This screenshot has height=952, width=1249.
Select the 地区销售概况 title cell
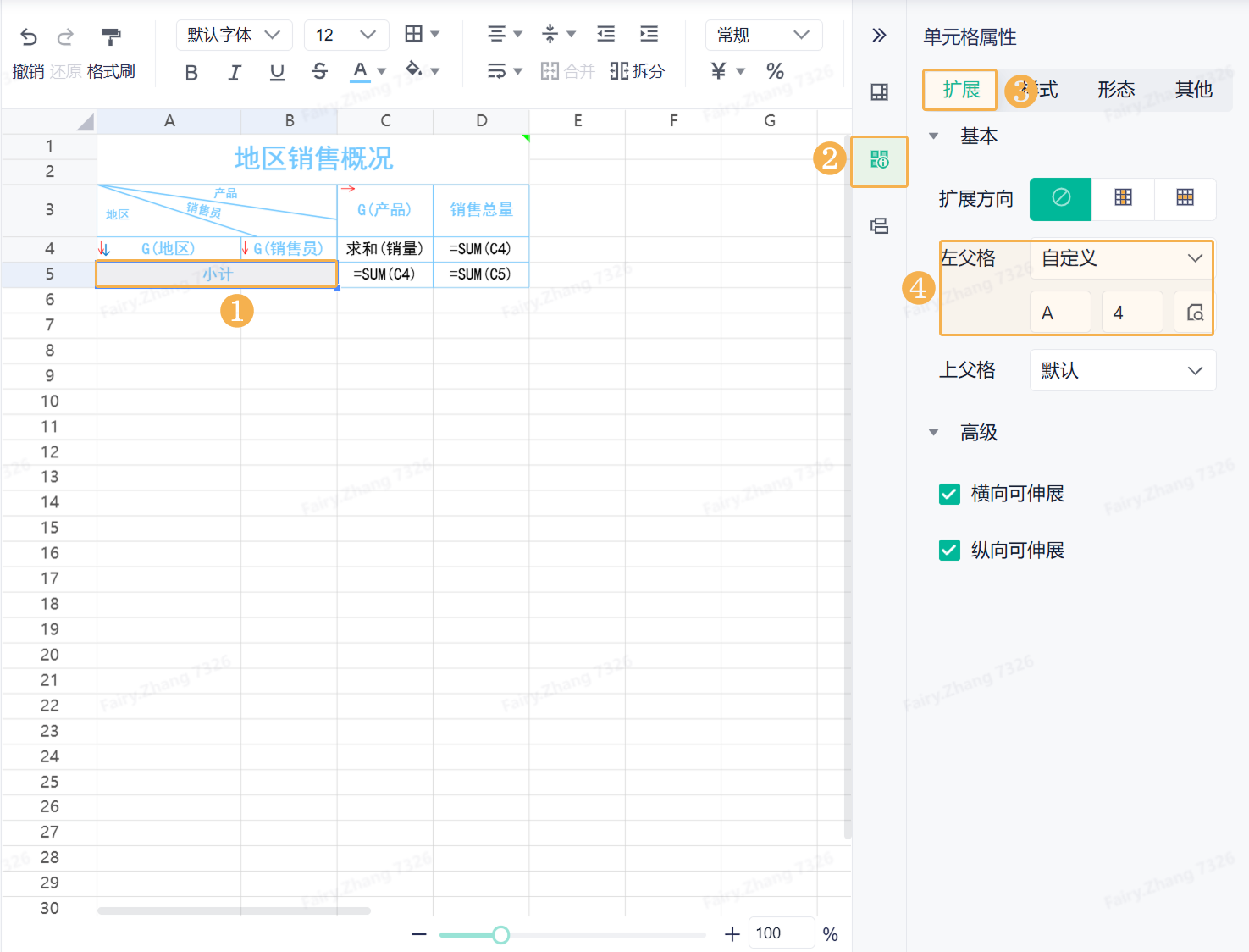pyautogui.click(x=313, y=159)
